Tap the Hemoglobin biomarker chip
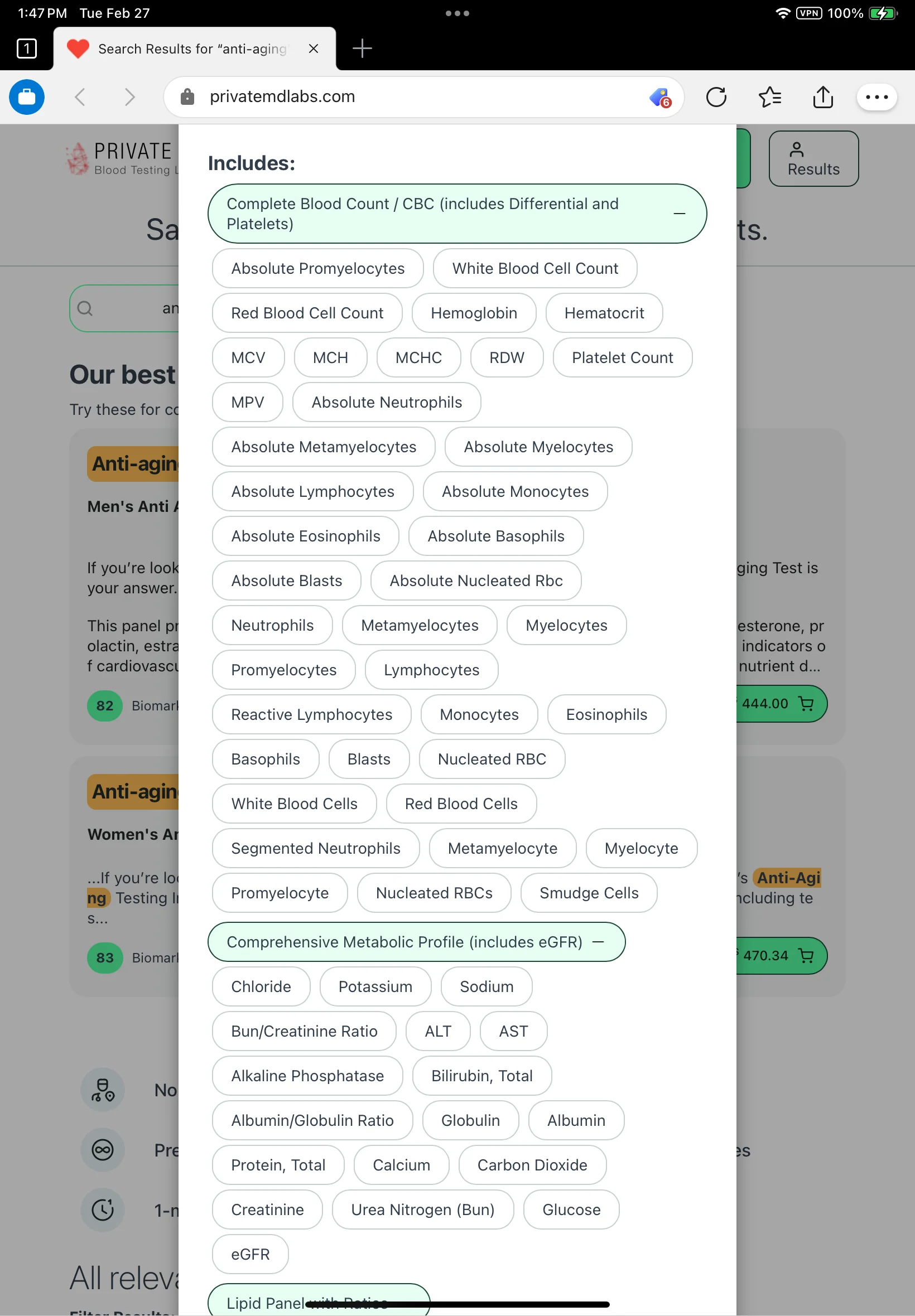Image resolution: width=915 pixels, height=1316 pixels. (474, 313)
